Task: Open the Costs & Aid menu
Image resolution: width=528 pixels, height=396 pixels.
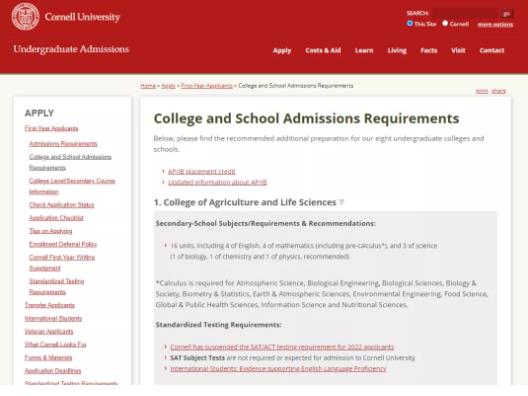Action: (x=323, y=51)
